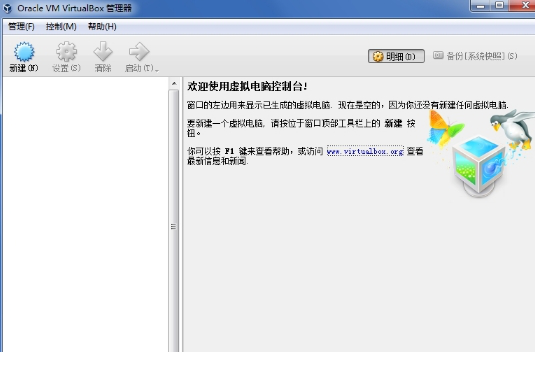This screenshot has height=366, width=535.
Task: Open the 控制(M) menu
Action: pos(61,27)
